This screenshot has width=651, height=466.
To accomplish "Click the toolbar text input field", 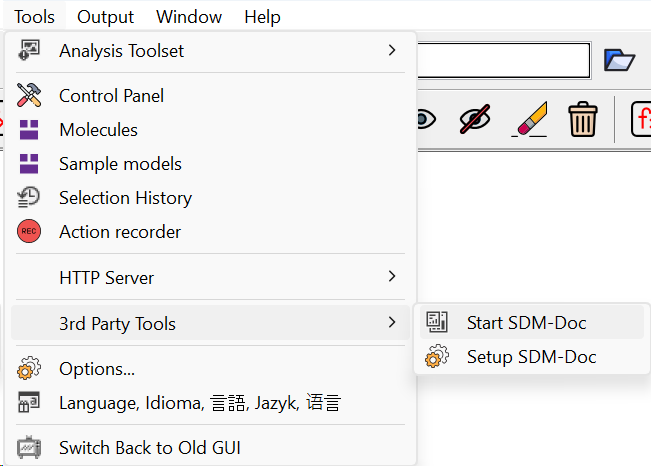I will (504, 60).
